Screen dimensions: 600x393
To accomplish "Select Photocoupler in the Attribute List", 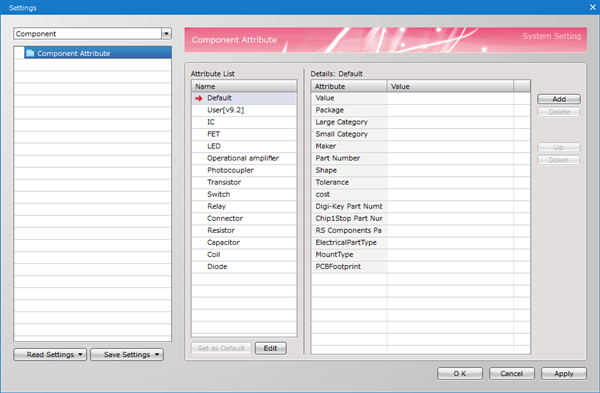I will [x=244, y=170].
